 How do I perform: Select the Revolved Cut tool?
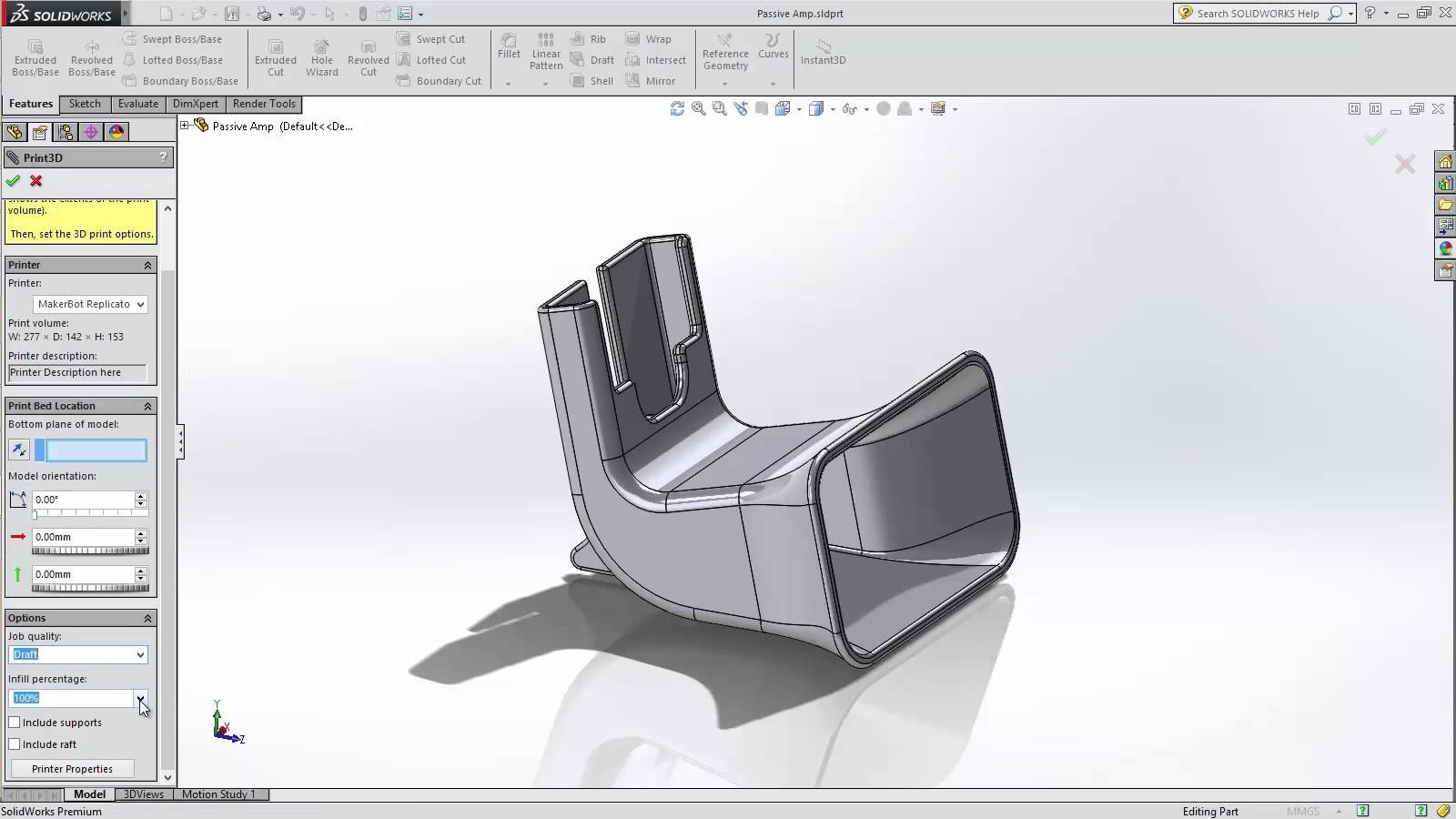pos(369,57)
